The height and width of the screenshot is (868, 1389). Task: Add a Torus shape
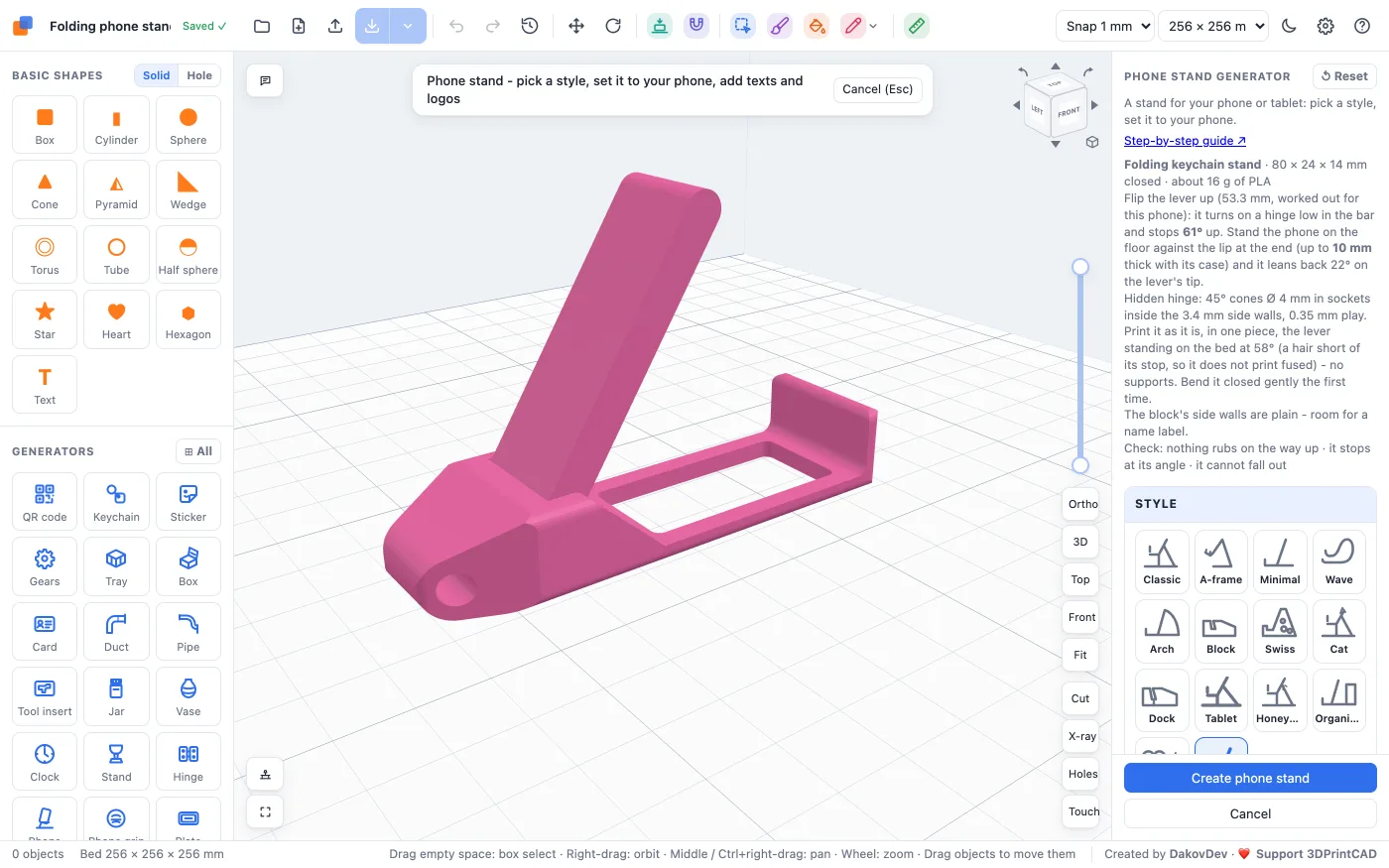point(45,255)
